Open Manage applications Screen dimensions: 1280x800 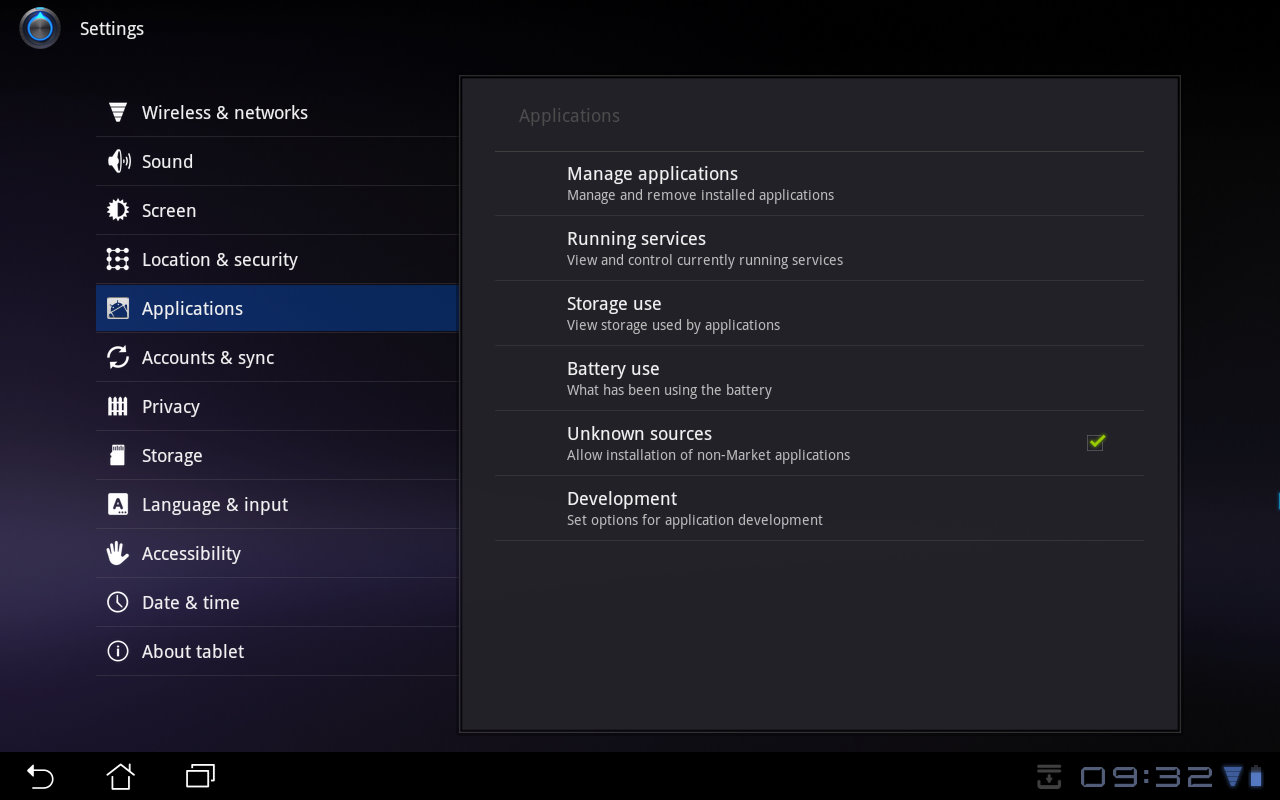pos(819,184)
